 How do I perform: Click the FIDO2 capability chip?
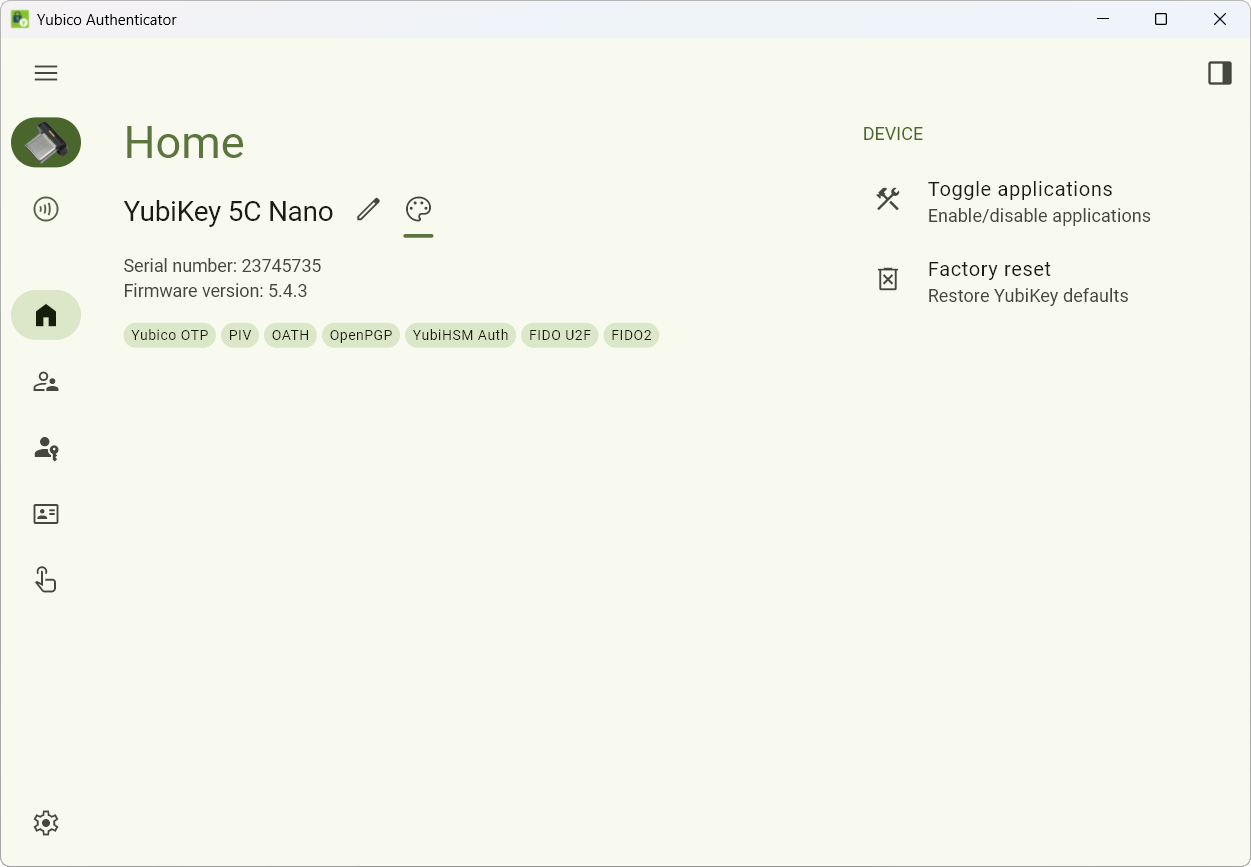point(631,335)
